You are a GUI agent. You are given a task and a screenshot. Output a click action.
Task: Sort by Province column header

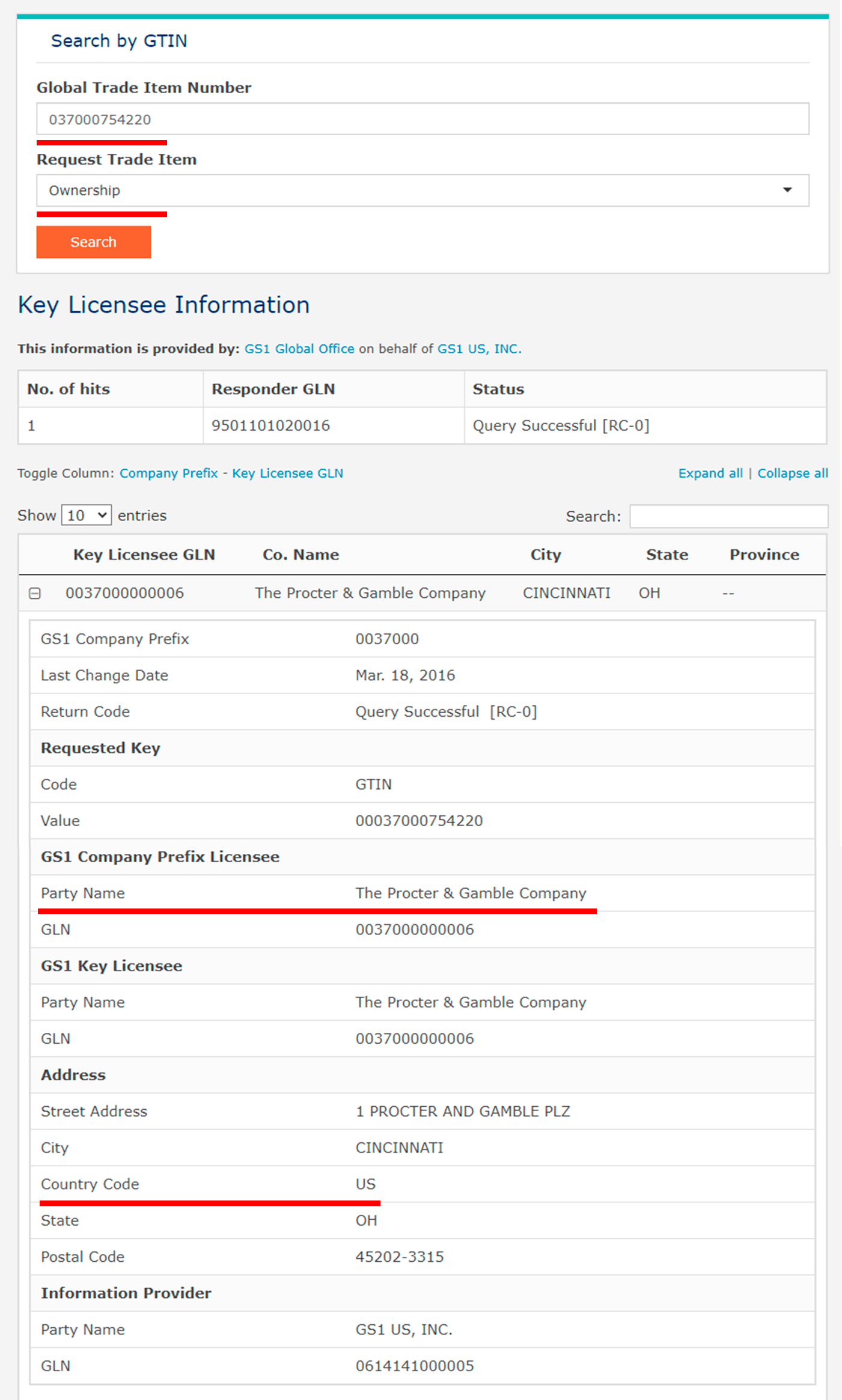[x=764, y=555]
